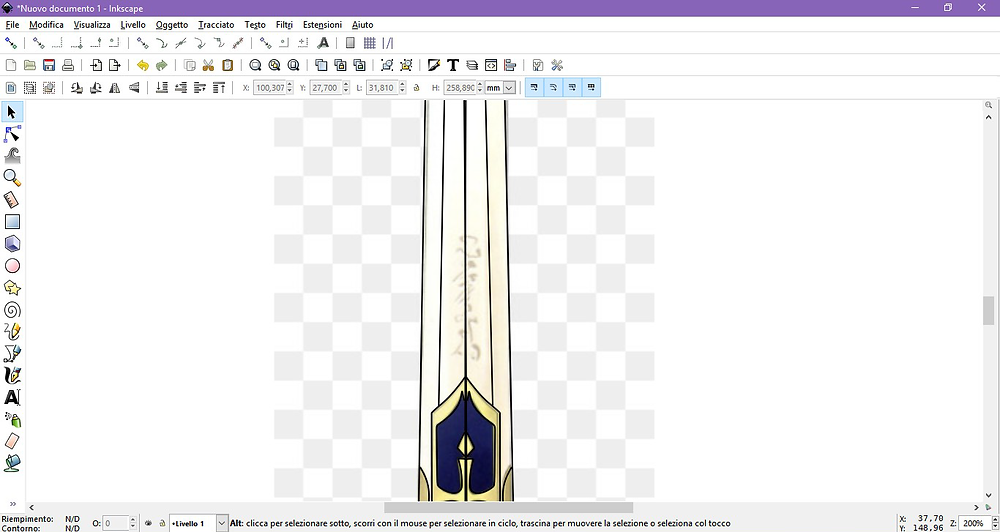This screenshot has height=532, width=1000.
Task: Toggle Livello 1 layer lock
Action: point(162,523)
